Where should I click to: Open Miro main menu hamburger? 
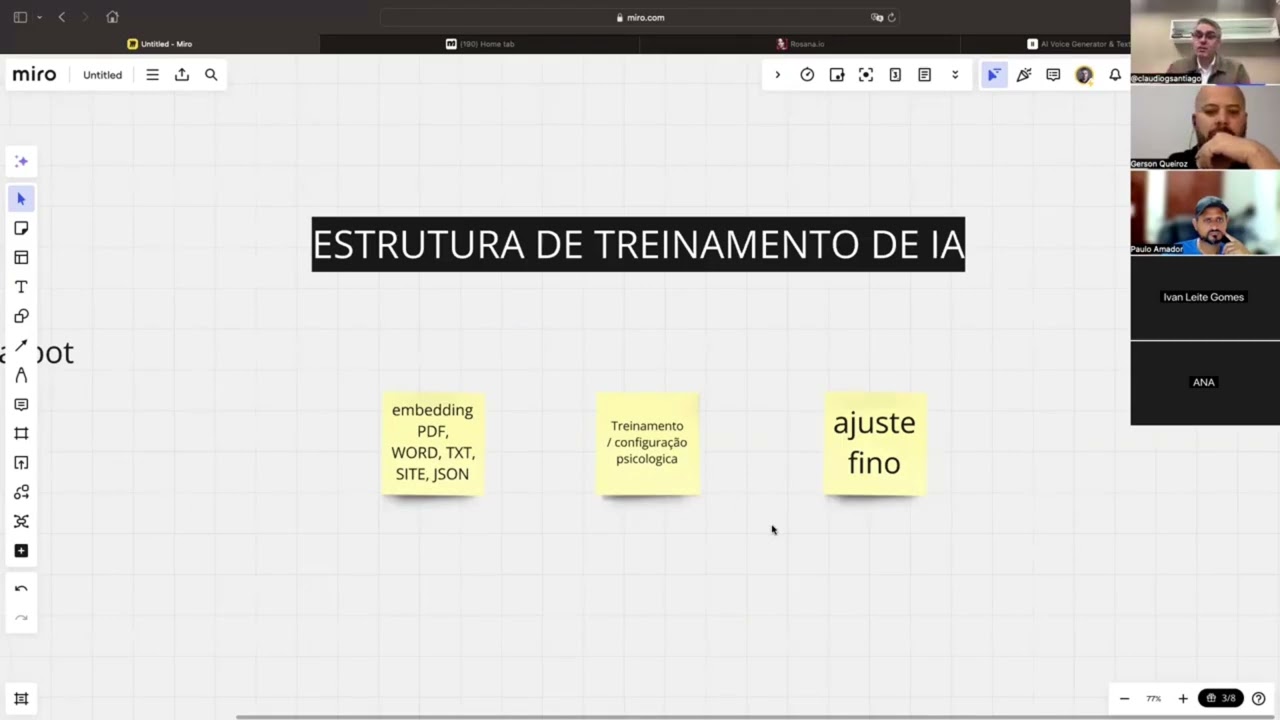click(x=152, y=75)
